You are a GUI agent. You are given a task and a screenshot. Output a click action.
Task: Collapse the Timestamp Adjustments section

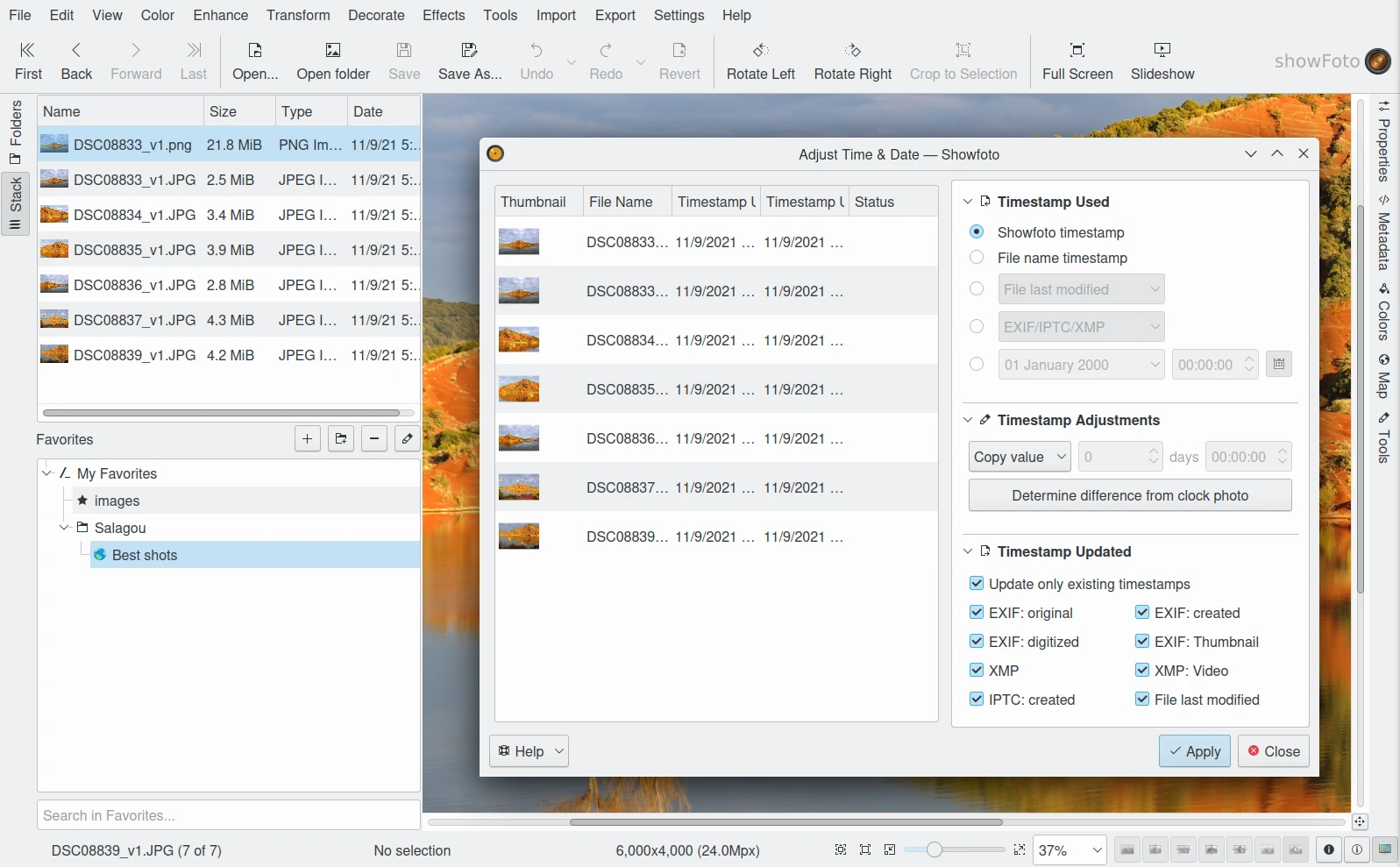pyautogui.click(x=968, y=421)
